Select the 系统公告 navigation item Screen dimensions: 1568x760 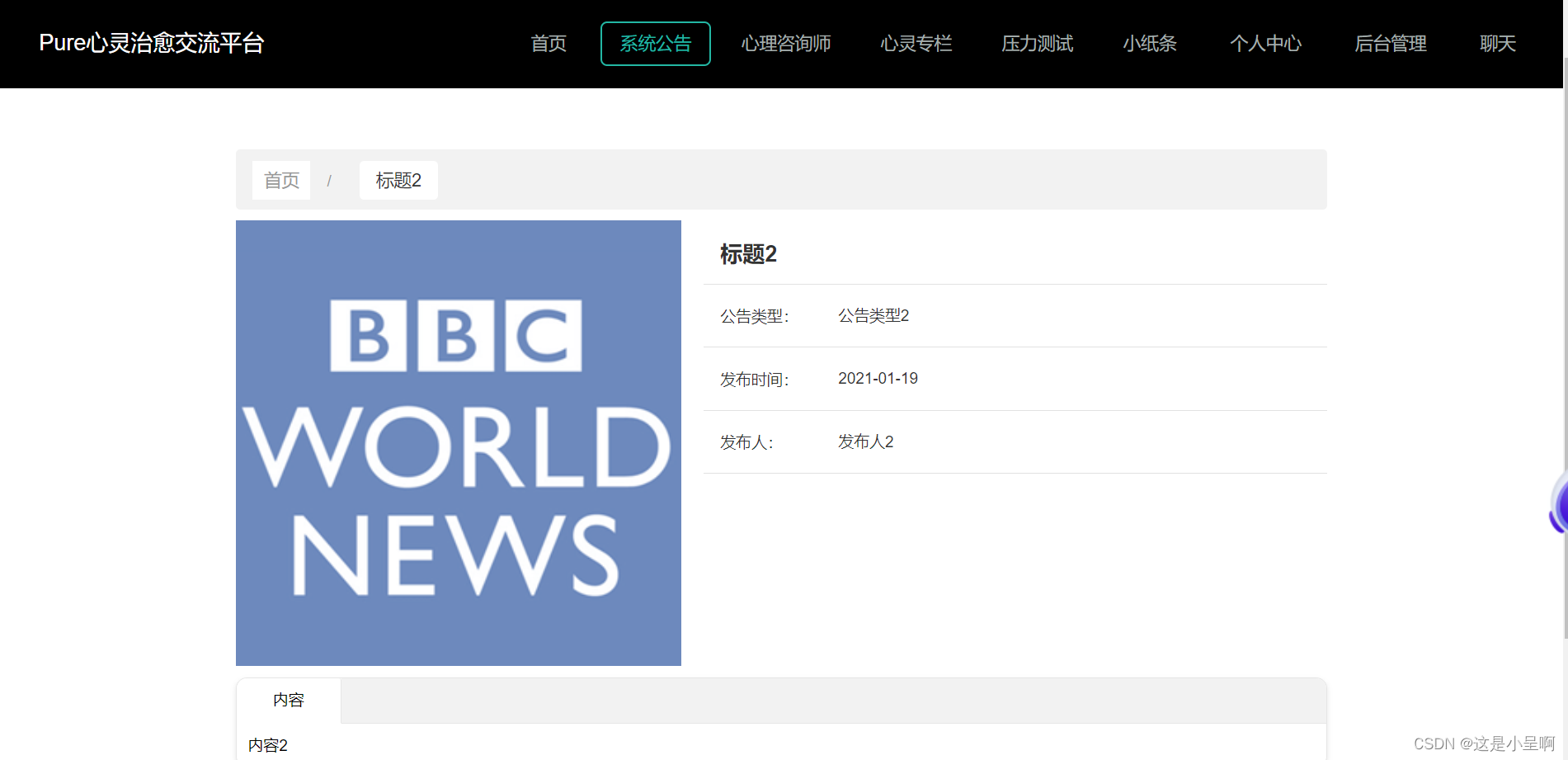pos(656,44)
